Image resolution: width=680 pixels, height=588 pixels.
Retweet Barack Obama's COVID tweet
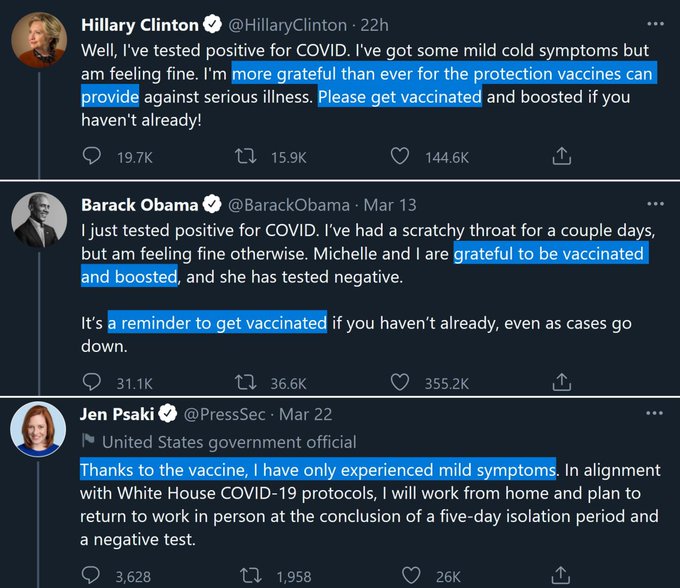point(245,382)
